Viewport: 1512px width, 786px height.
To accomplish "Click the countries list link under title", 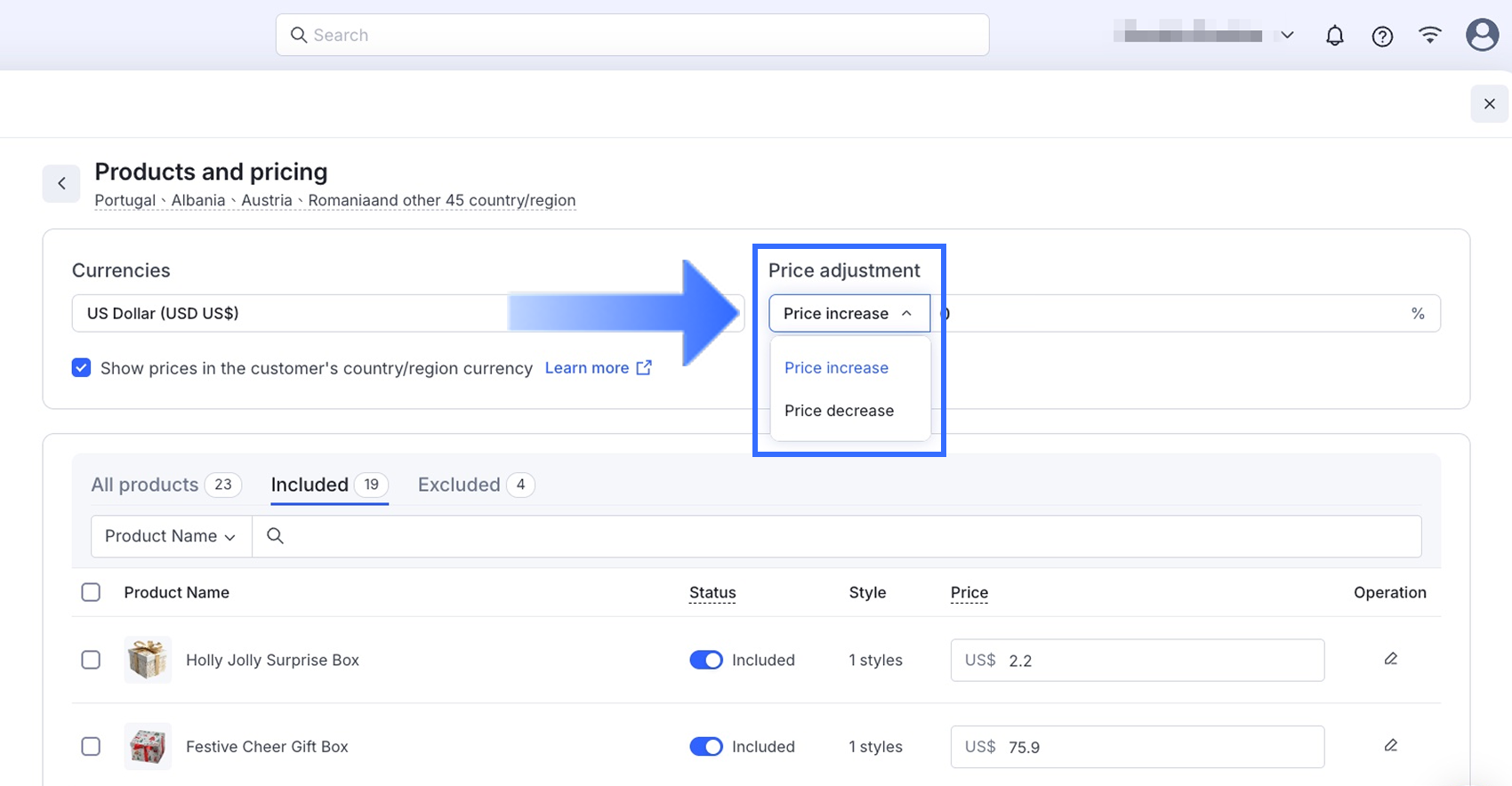I will [334, 200].
